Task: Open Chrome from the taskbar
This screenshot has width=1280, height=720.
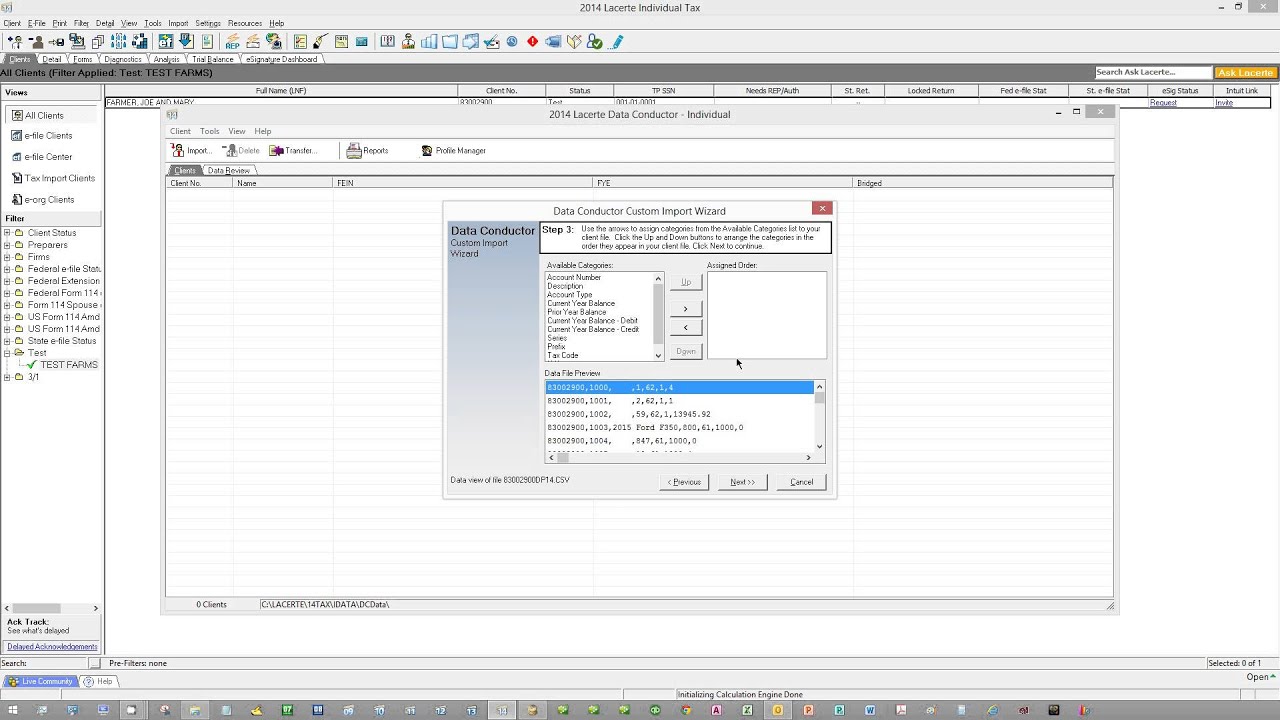Action: click(686, 710)
